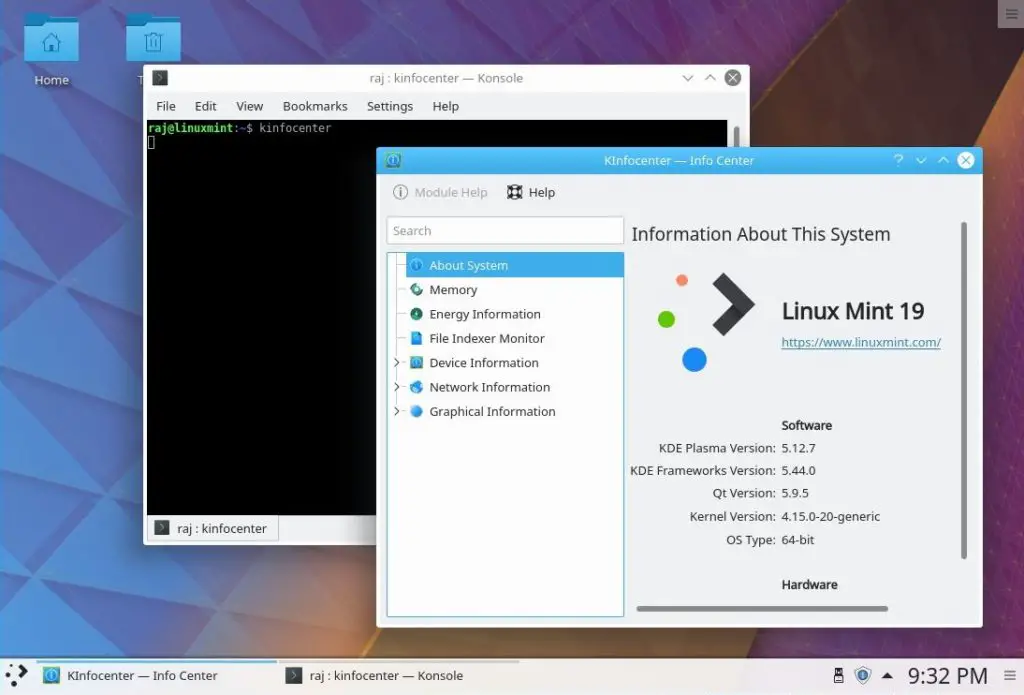Open the View menu in Konsole
Screen dimensions: 1024x695
click(x=249, y=106)
